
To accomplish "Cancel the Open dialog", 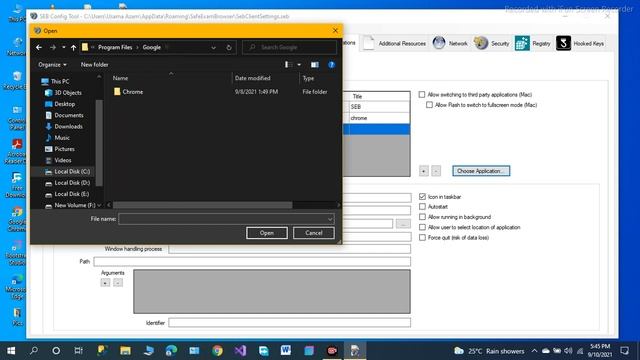I will coord(314,233).
